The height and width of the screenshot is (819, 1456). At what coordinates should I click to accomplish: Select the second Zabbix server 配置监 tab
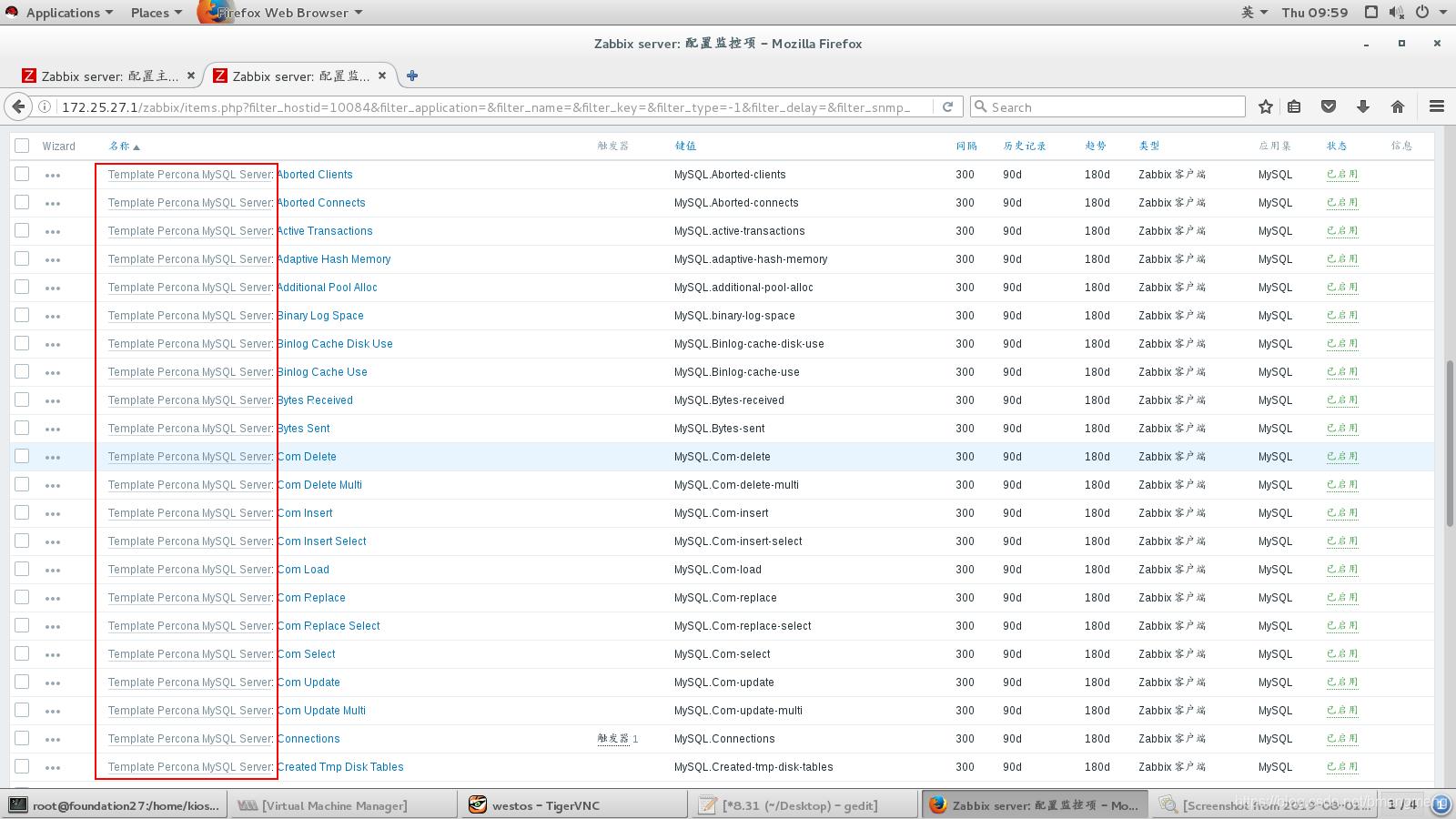click(300, 76)
